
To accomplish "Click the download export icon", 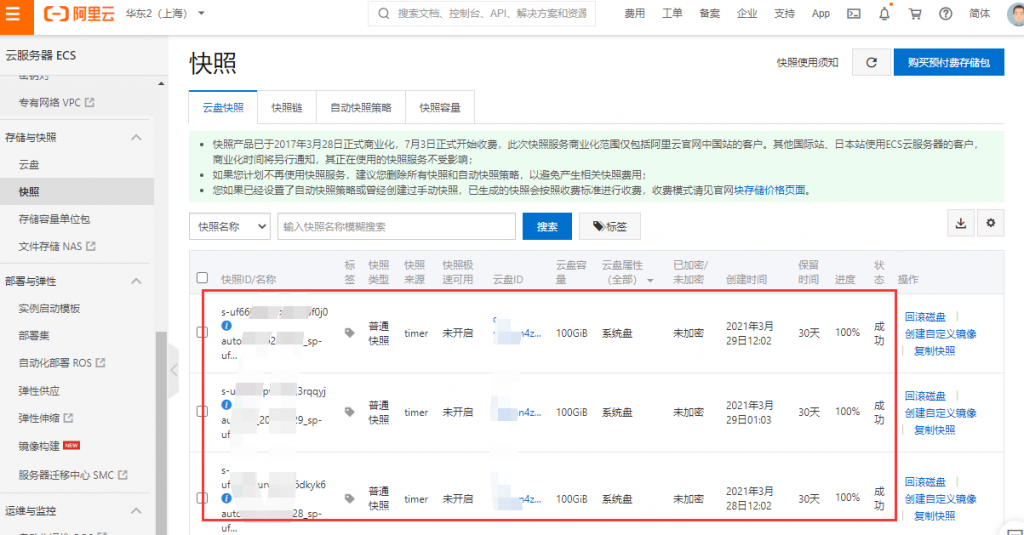I will [961, 224].
